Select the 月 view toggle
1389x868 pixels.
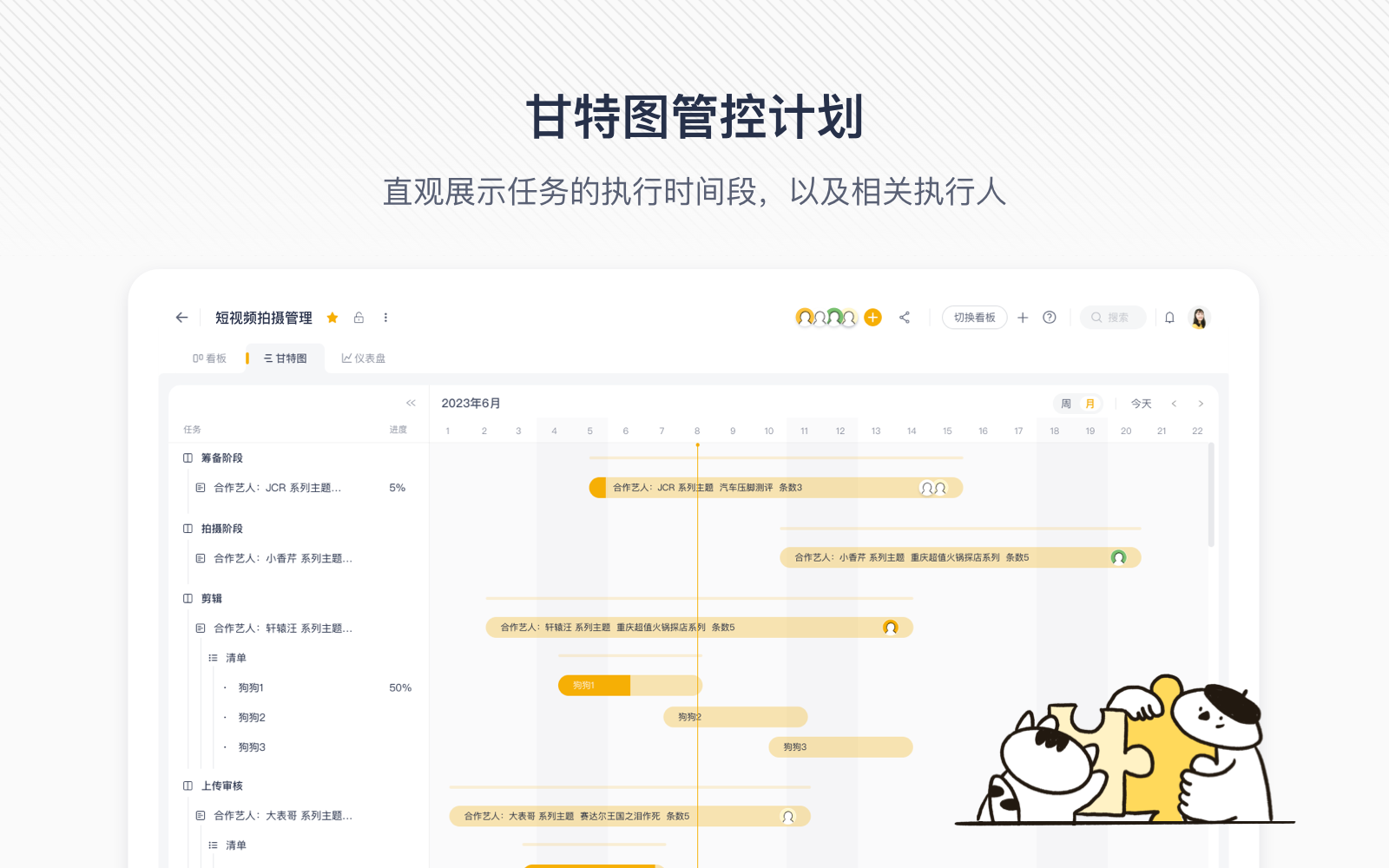[1090, 404]
